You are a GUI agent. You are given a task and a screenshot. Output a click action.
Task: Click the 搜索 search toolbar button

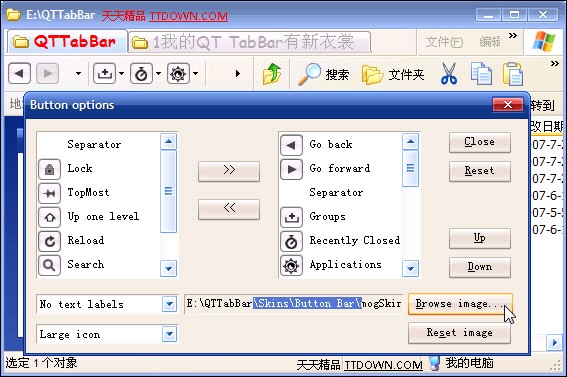(x=323, y=74)
